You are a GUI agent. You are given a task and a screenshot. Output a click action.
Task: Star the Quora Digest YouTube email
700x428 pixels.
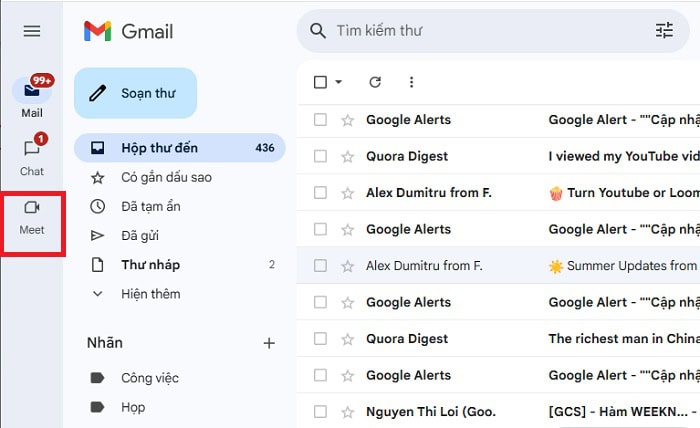coord(348,156)
